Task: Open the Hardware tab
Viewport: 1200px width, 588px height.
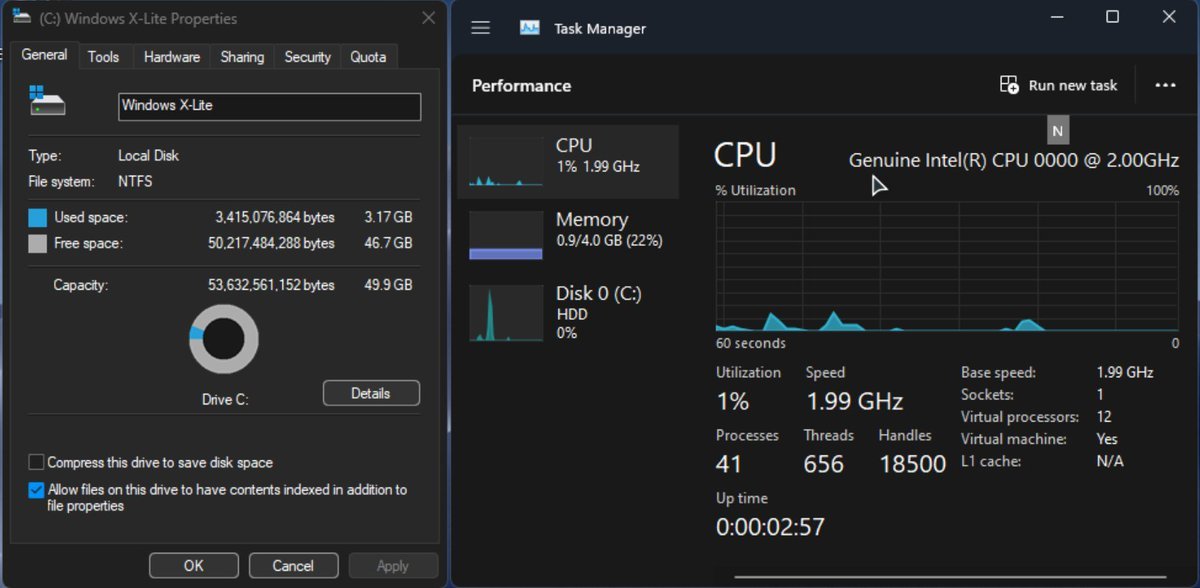Action: pos(171,57)
